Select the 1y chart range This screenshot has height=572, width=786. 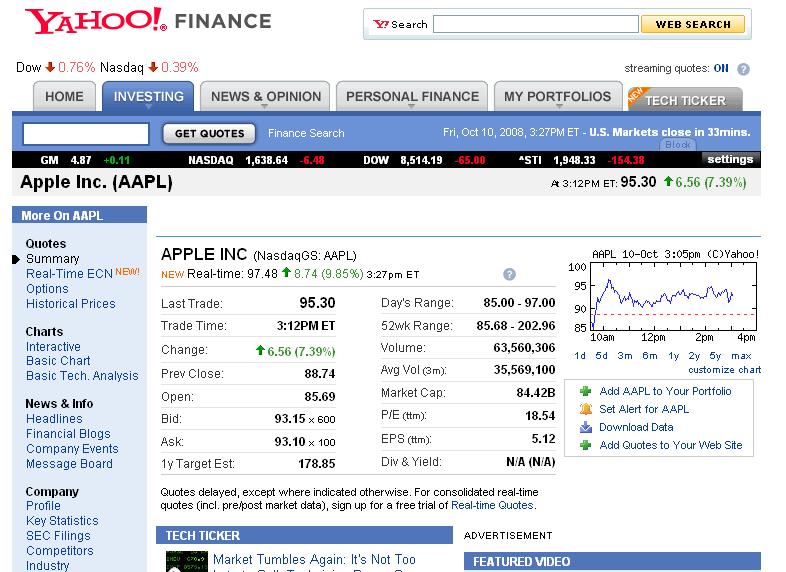tap(674, 356)
